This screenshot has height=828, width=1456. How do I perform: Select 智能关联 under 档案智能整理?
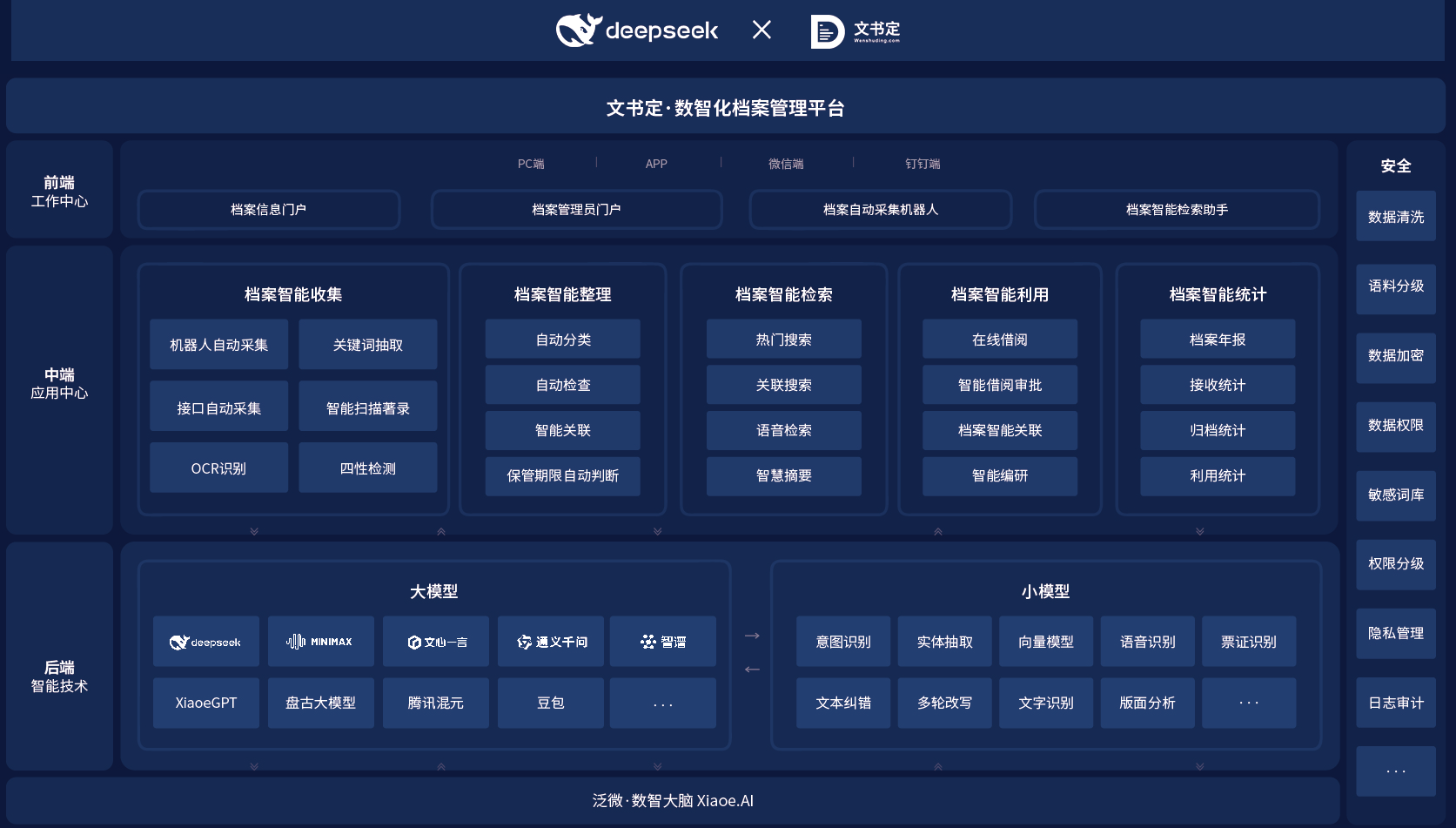[563, 430]
